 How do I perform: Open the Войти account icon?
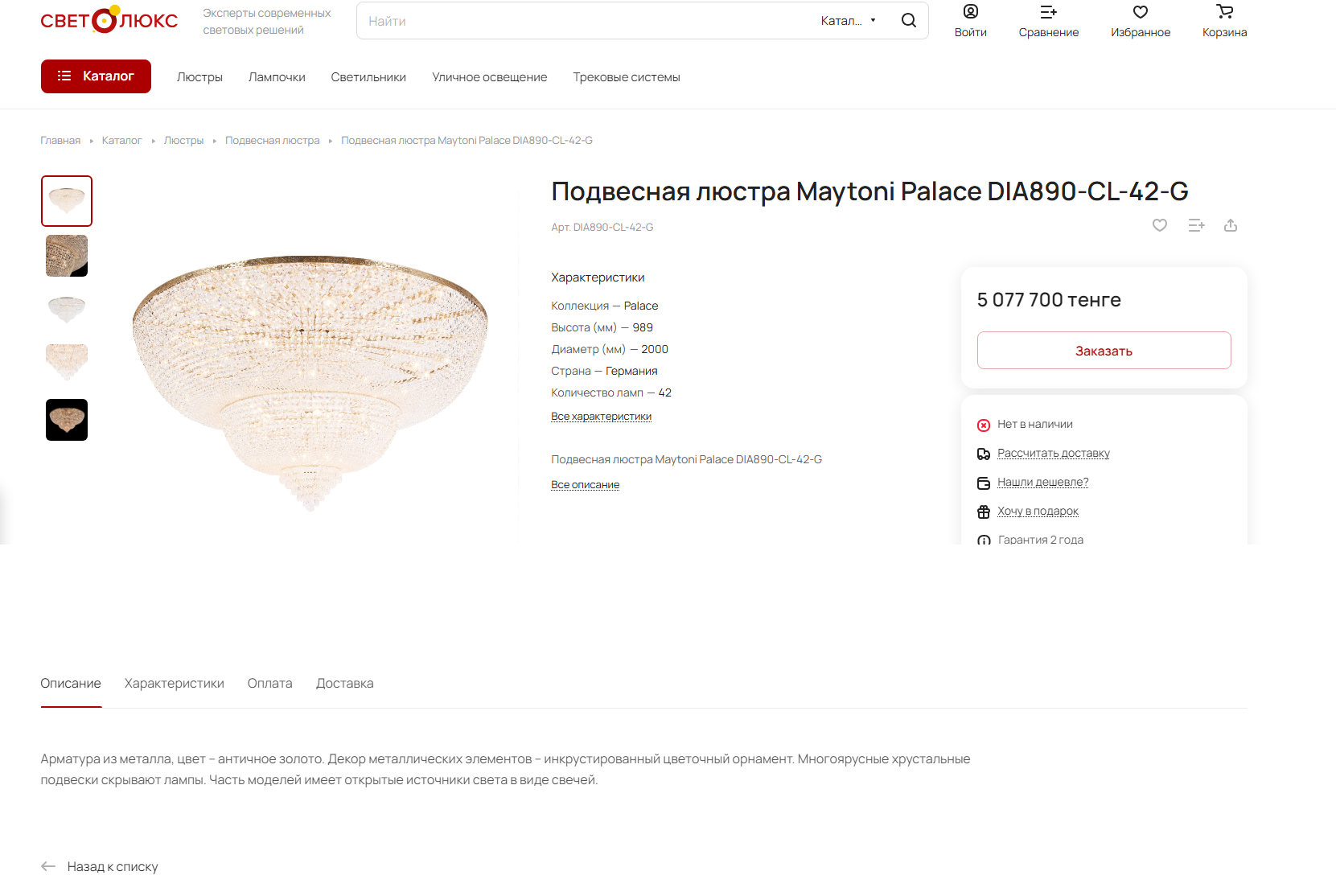(x=971, y=11)
